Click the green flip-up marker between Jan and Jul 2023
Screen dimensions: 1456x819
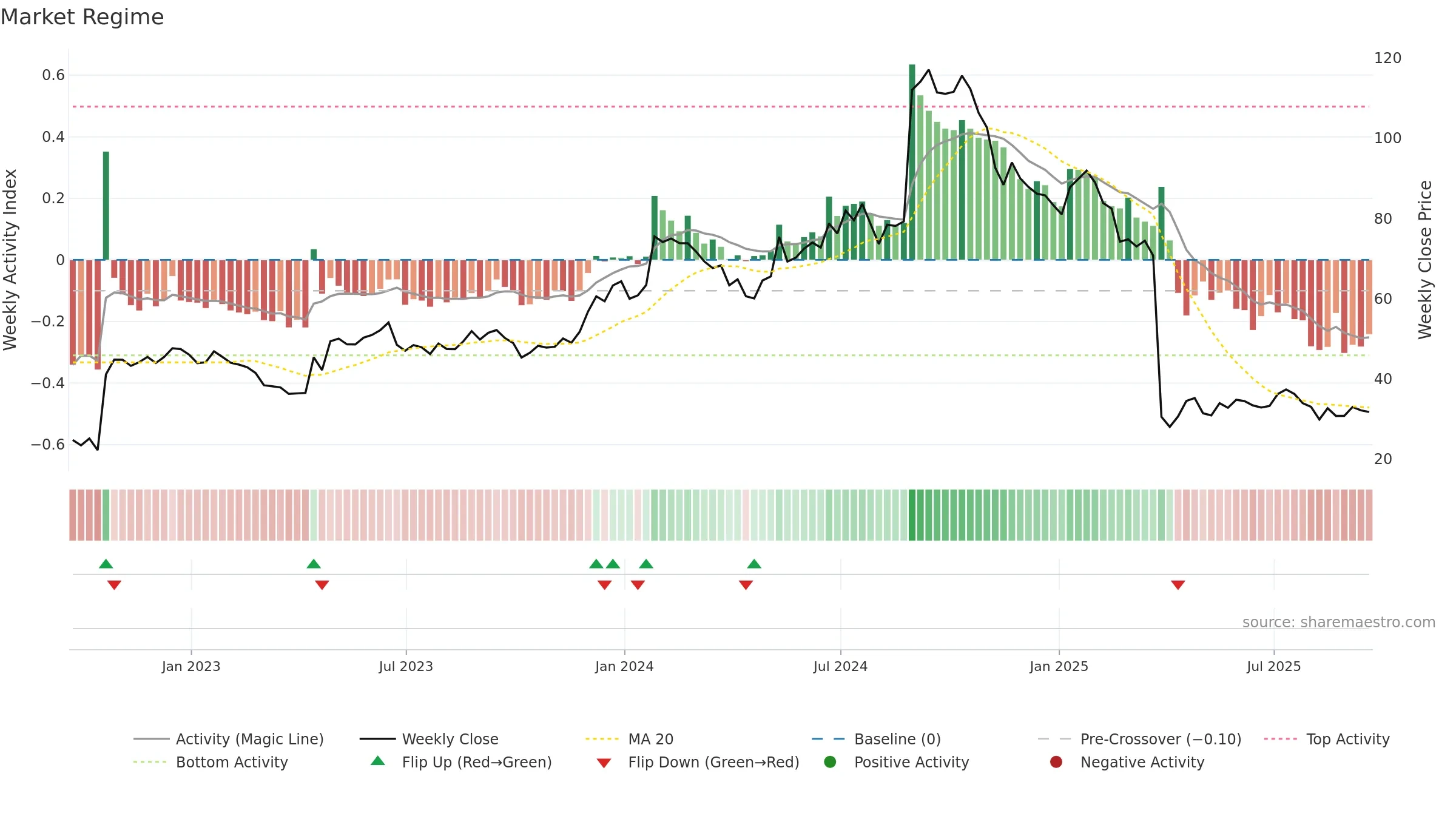click(314, 564)
